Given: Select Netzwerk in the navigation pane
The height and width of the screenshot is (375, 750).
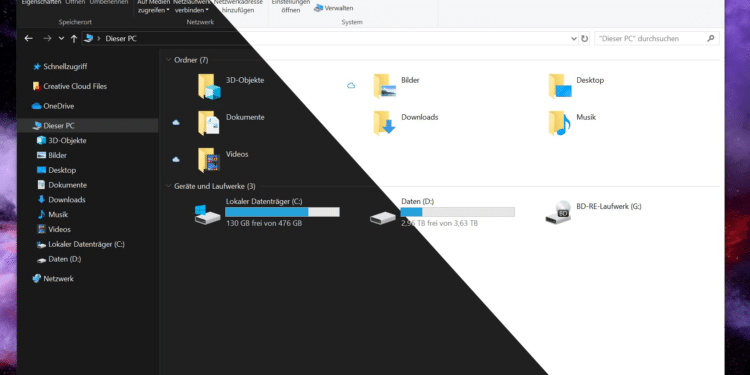Looking at the screenshot, I should [x=53, y=279].
